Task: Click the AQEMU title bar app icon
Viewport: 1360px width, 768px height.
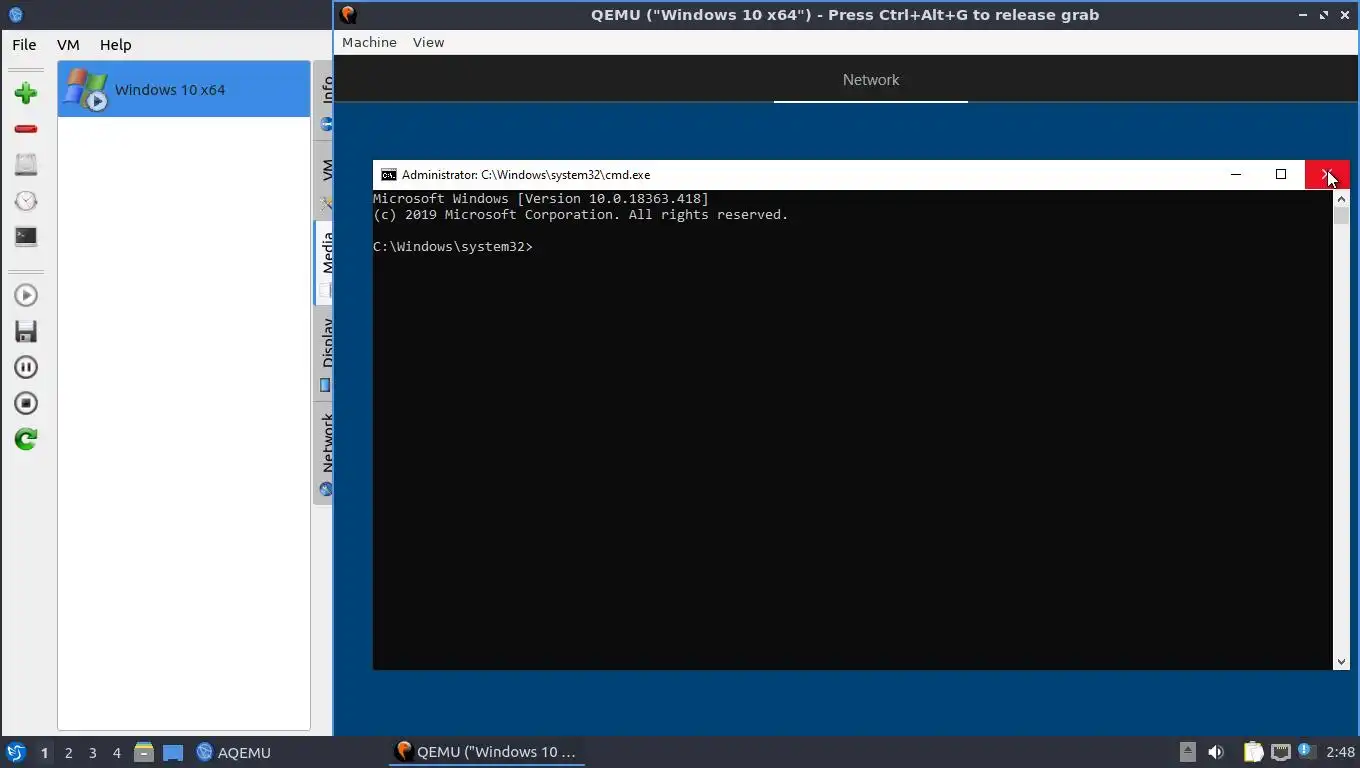Action: click(15, 15)
